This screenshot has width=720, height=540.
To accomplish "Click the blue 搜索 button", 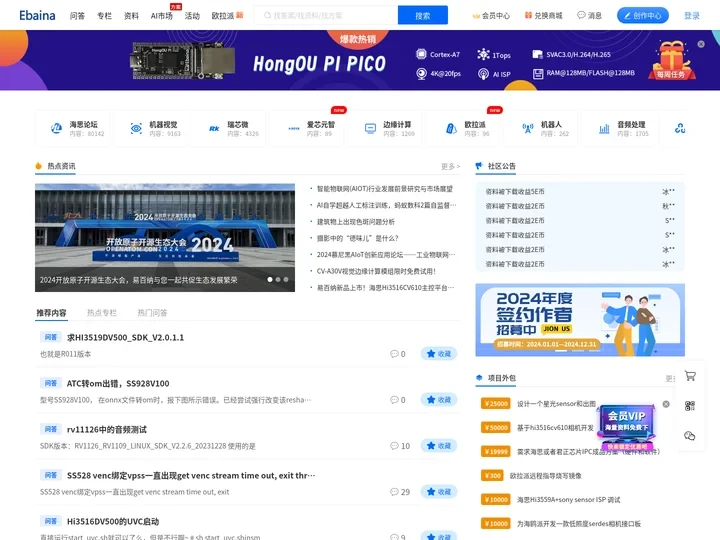I will pyautogui.click(x=422, y=15).
